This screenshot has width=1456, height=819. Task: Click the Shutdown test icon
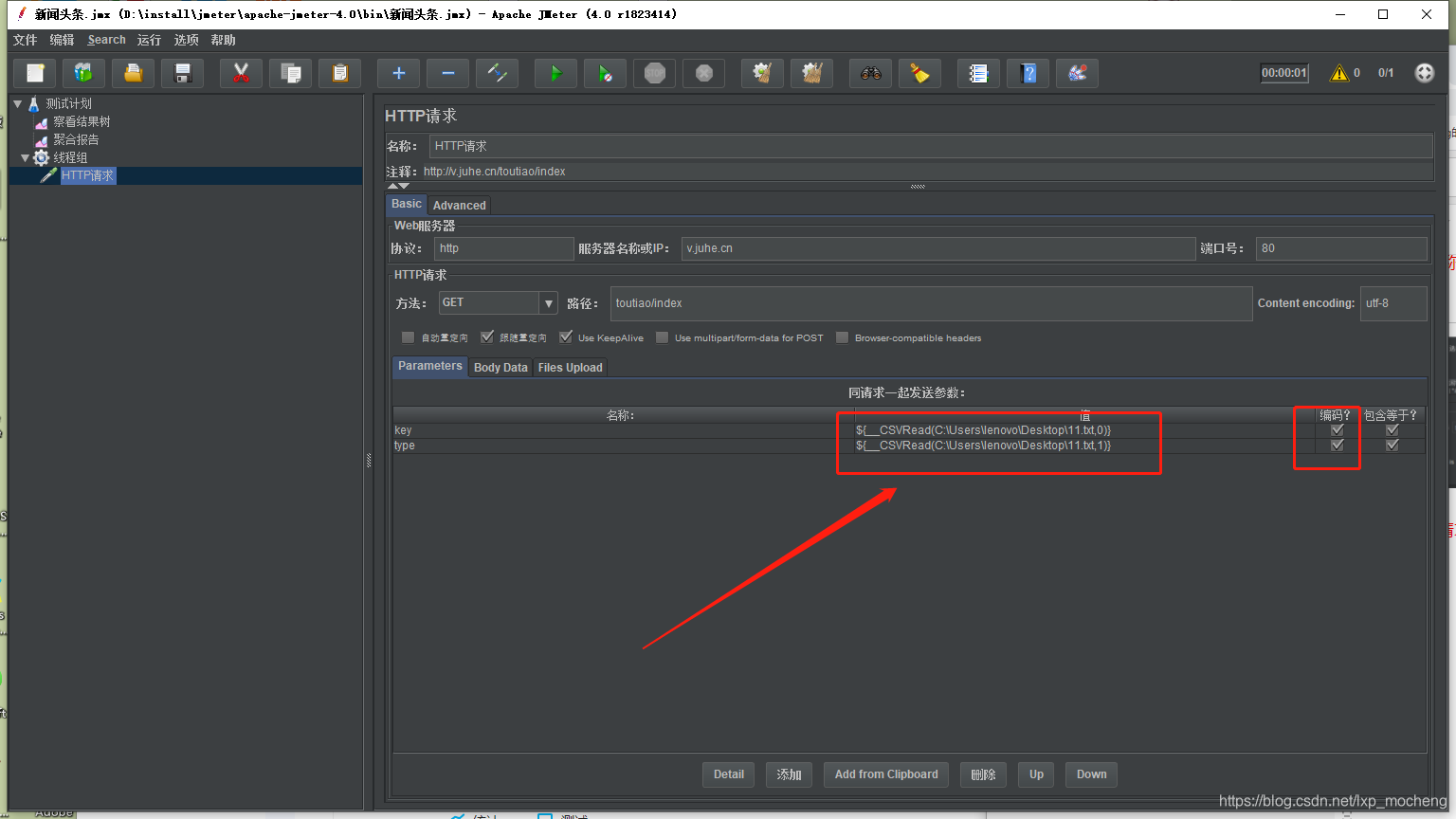tap(703, 73)
